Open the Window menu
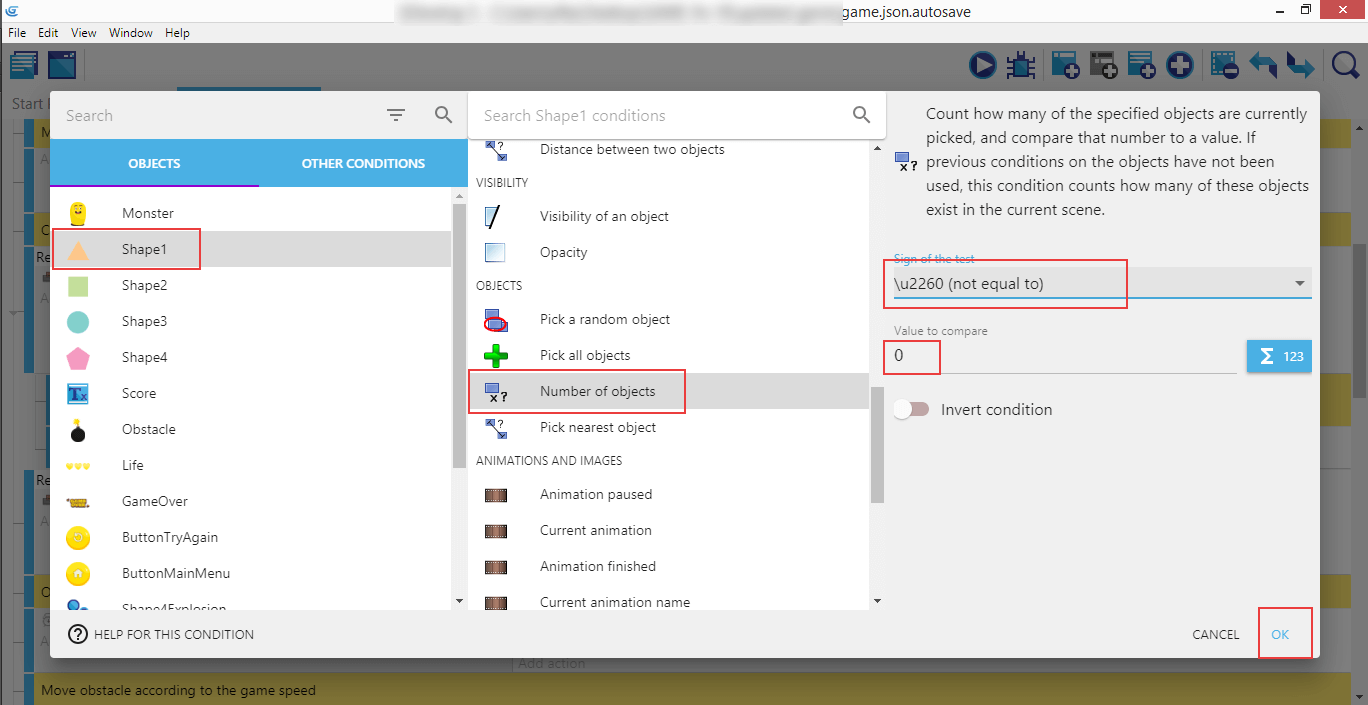 click(x=131, y=33)
